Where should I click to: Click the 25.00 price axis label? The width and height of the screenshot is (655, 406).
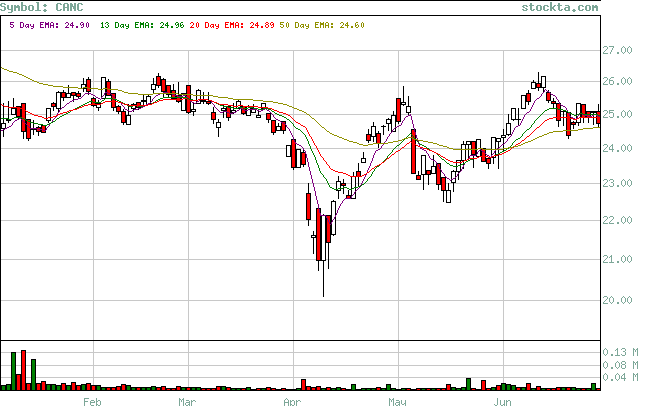[617, 114]
